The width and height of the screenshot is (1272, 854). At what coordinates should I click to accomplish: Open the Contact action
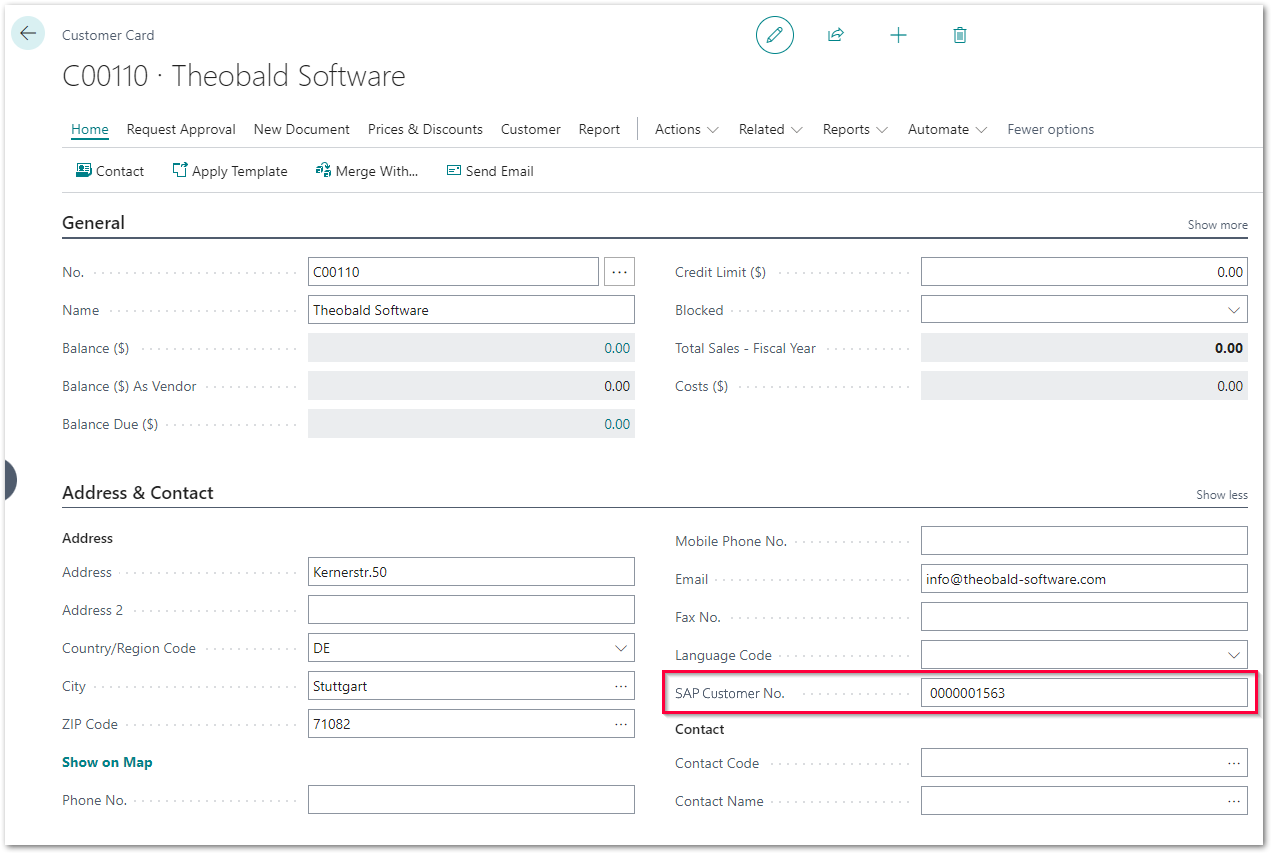[x=110, y=171]
